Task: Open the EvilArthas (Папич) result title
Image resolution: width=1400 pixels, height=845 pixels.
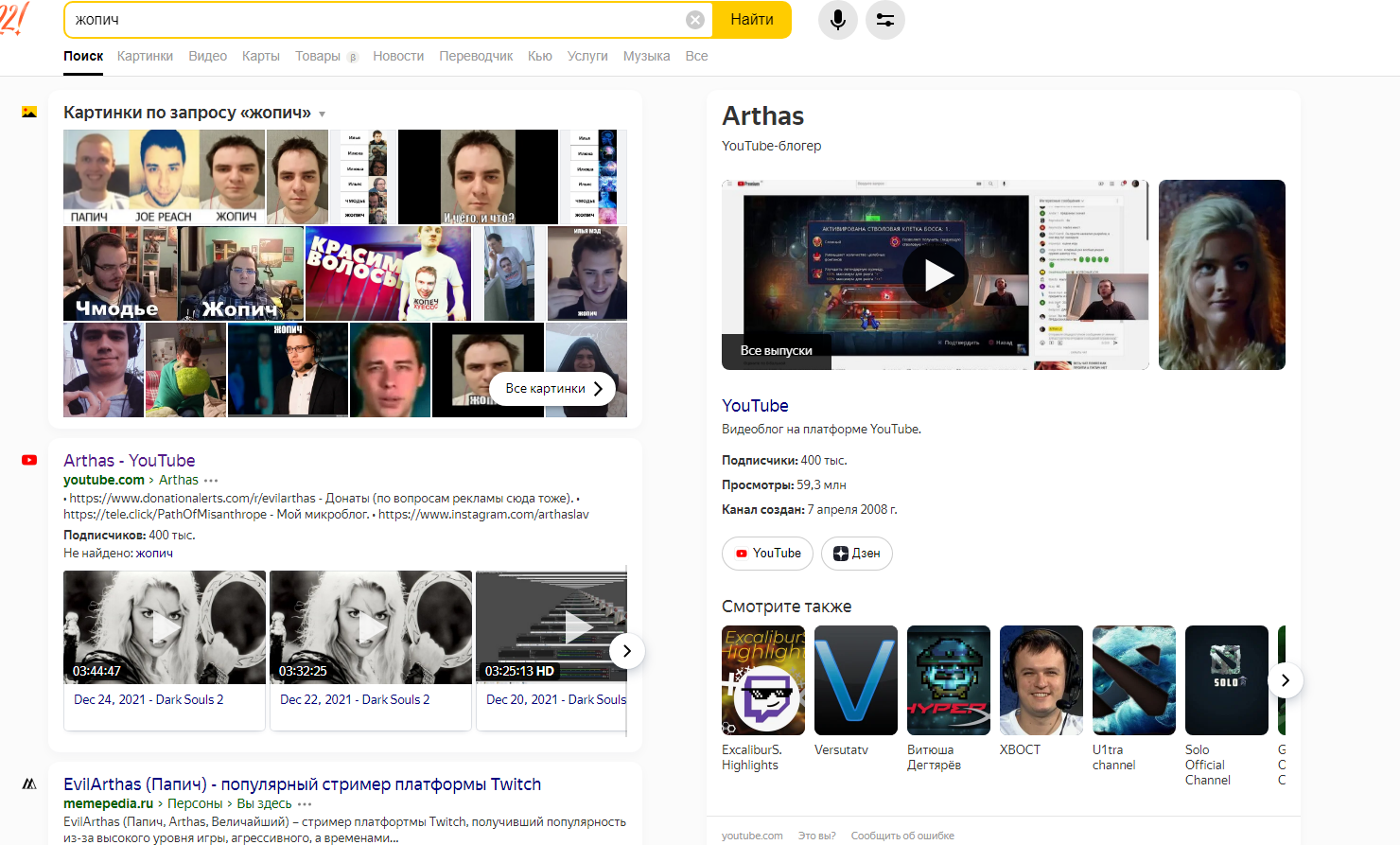Action: (303, 784)
